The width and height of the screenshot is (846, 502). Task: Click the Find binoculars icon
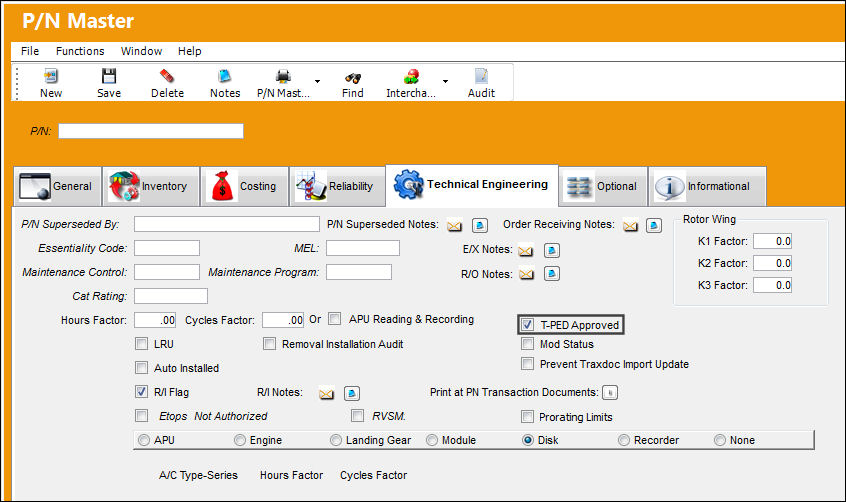tap(353, 78)
